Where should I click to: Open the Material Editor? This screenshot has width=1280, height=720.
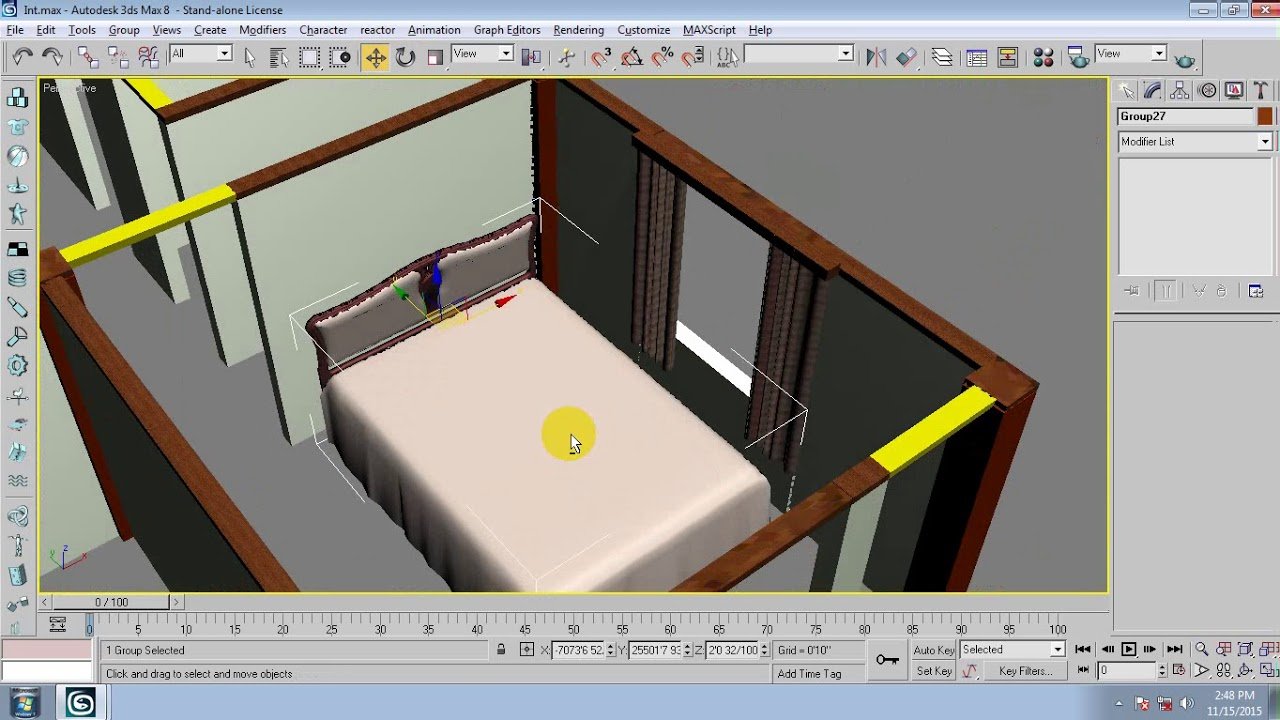(1043, 57)
